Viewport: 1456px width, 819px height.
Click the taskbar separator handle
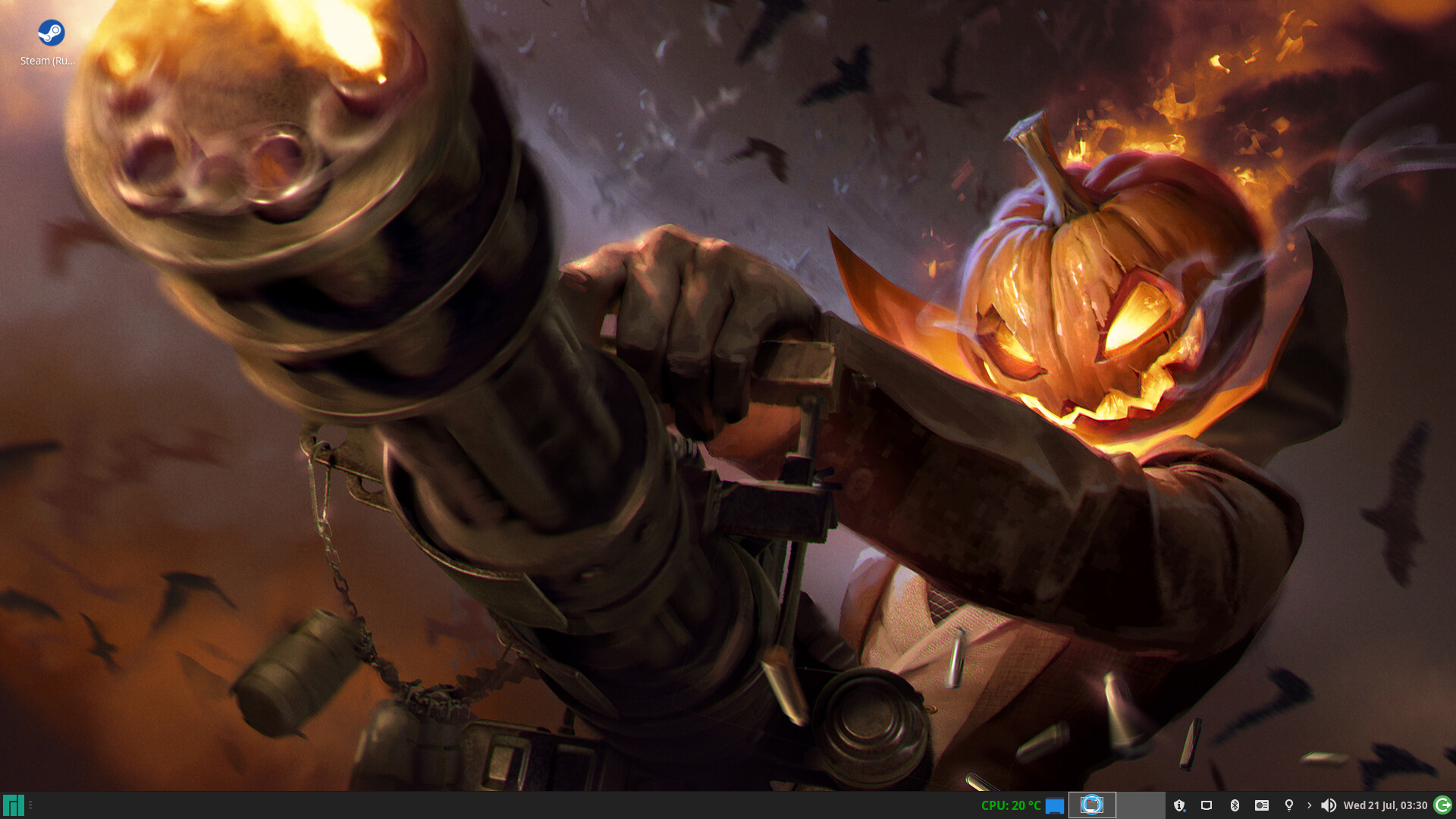(30, 805)
